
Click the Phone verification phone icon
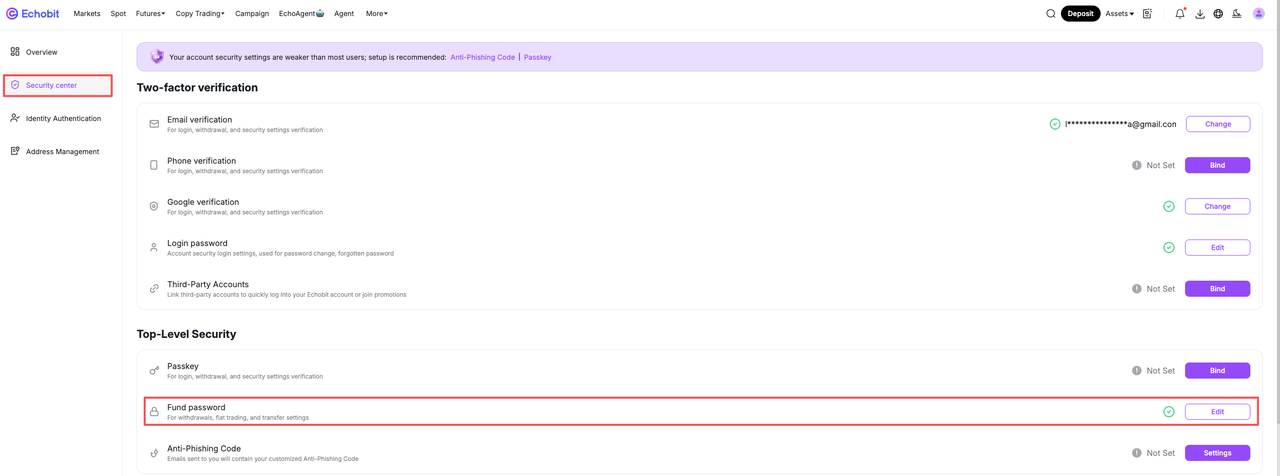point(154,165)
